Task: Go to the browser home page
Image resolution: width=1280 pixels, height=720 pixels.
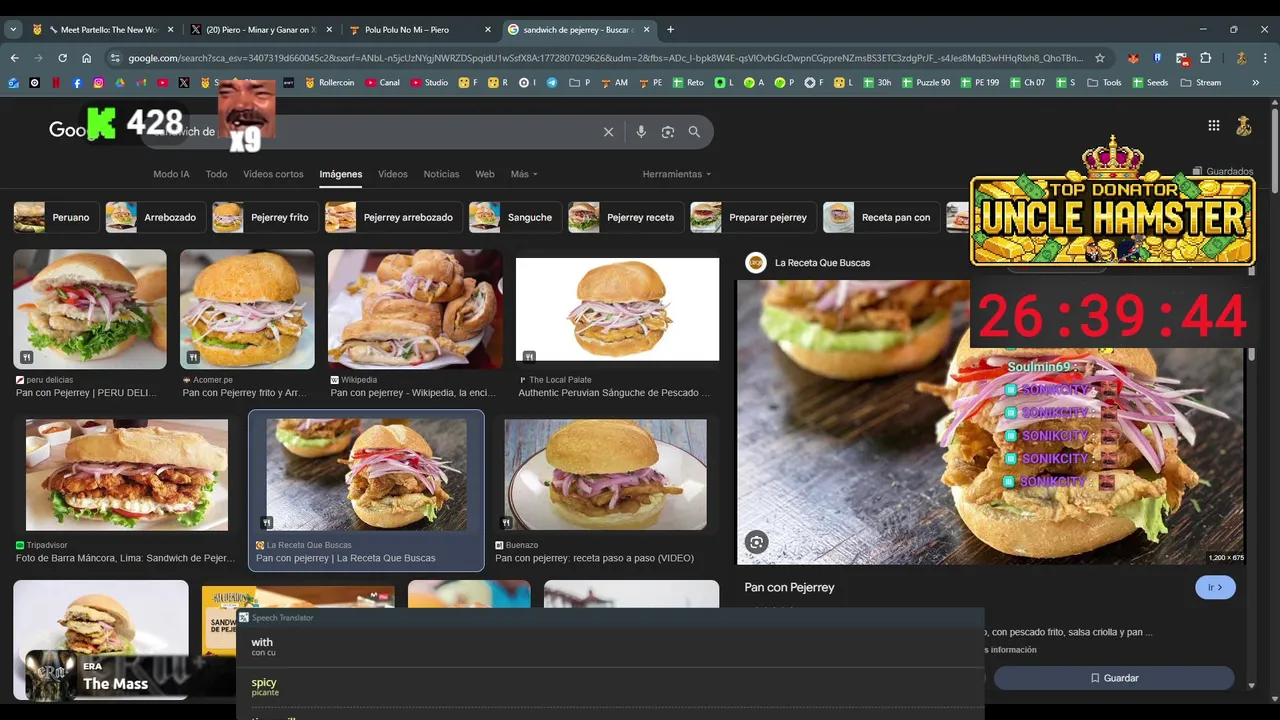Action: point(87,58)
